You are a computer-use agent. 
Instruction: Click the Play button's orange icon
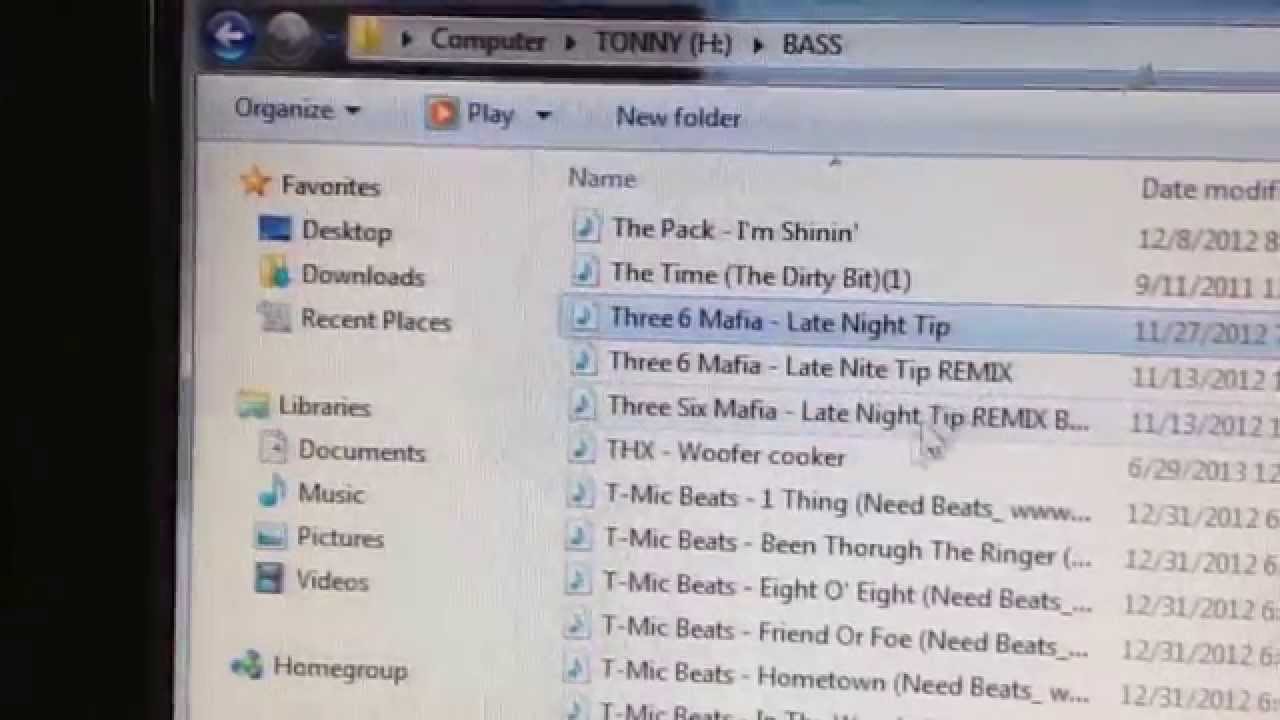[441, 113]
